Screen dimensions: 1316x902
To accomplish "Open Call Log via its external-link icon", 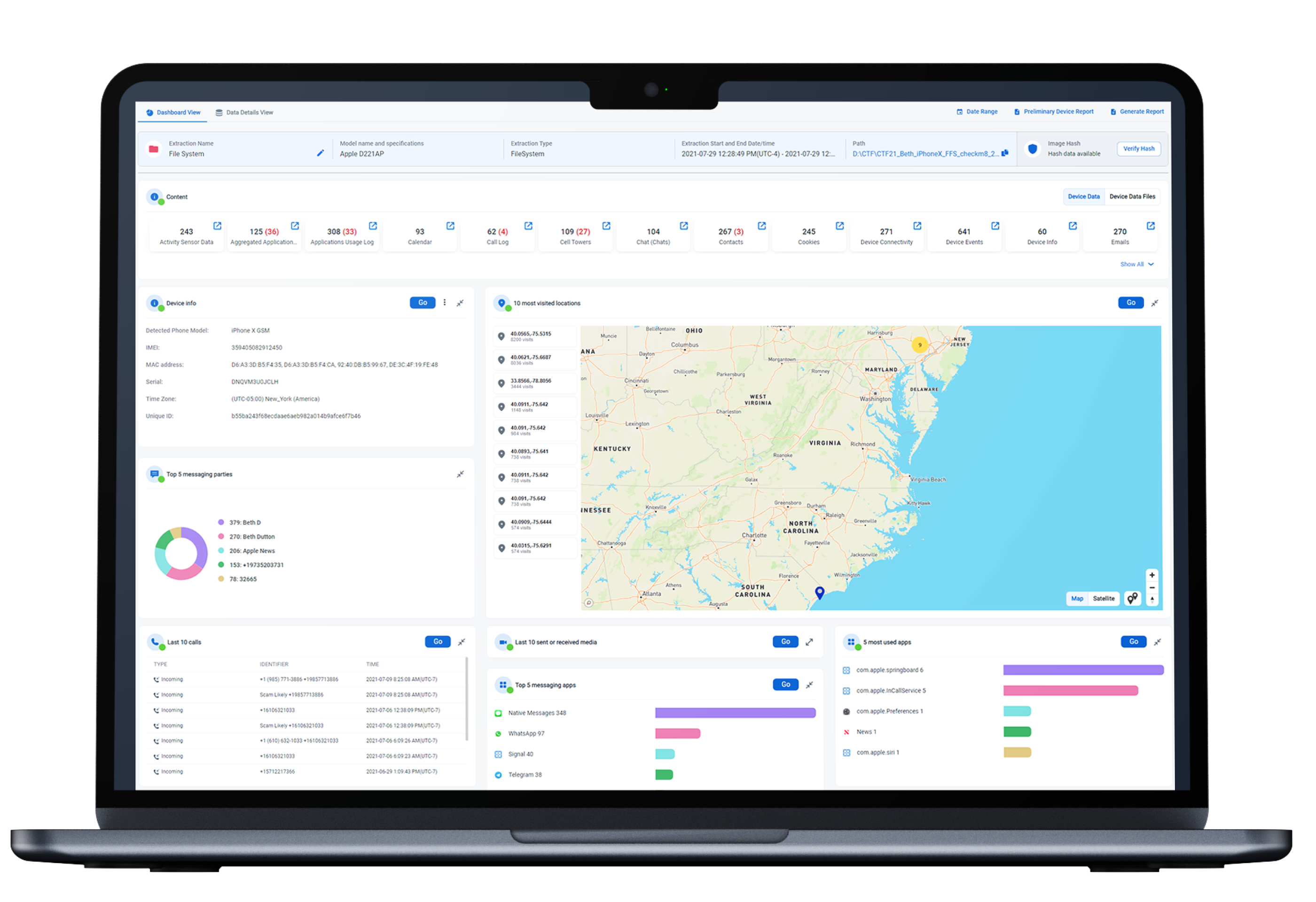I will [528, 226].
